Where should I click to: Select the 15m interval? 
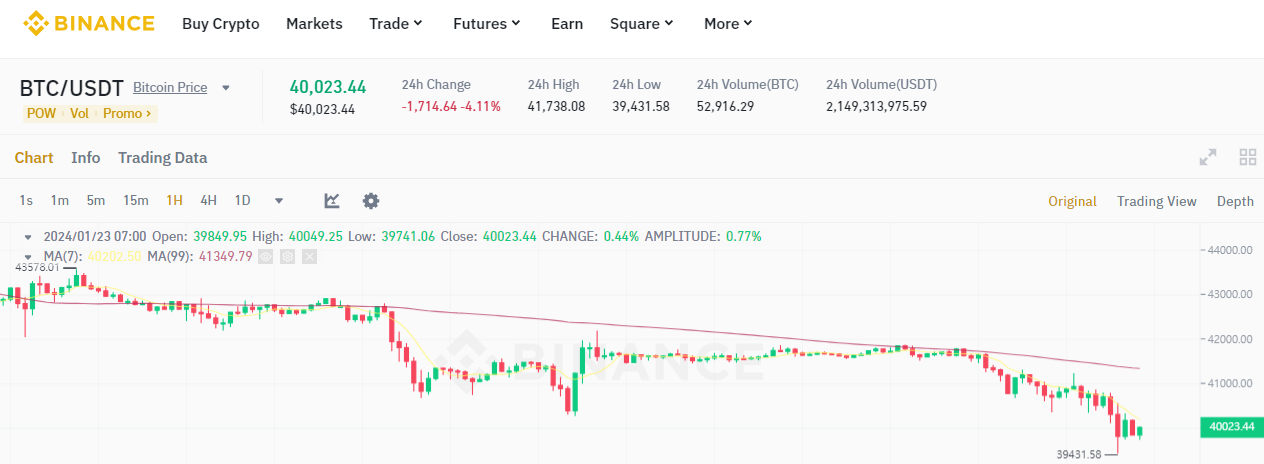(x=136, y=201)
